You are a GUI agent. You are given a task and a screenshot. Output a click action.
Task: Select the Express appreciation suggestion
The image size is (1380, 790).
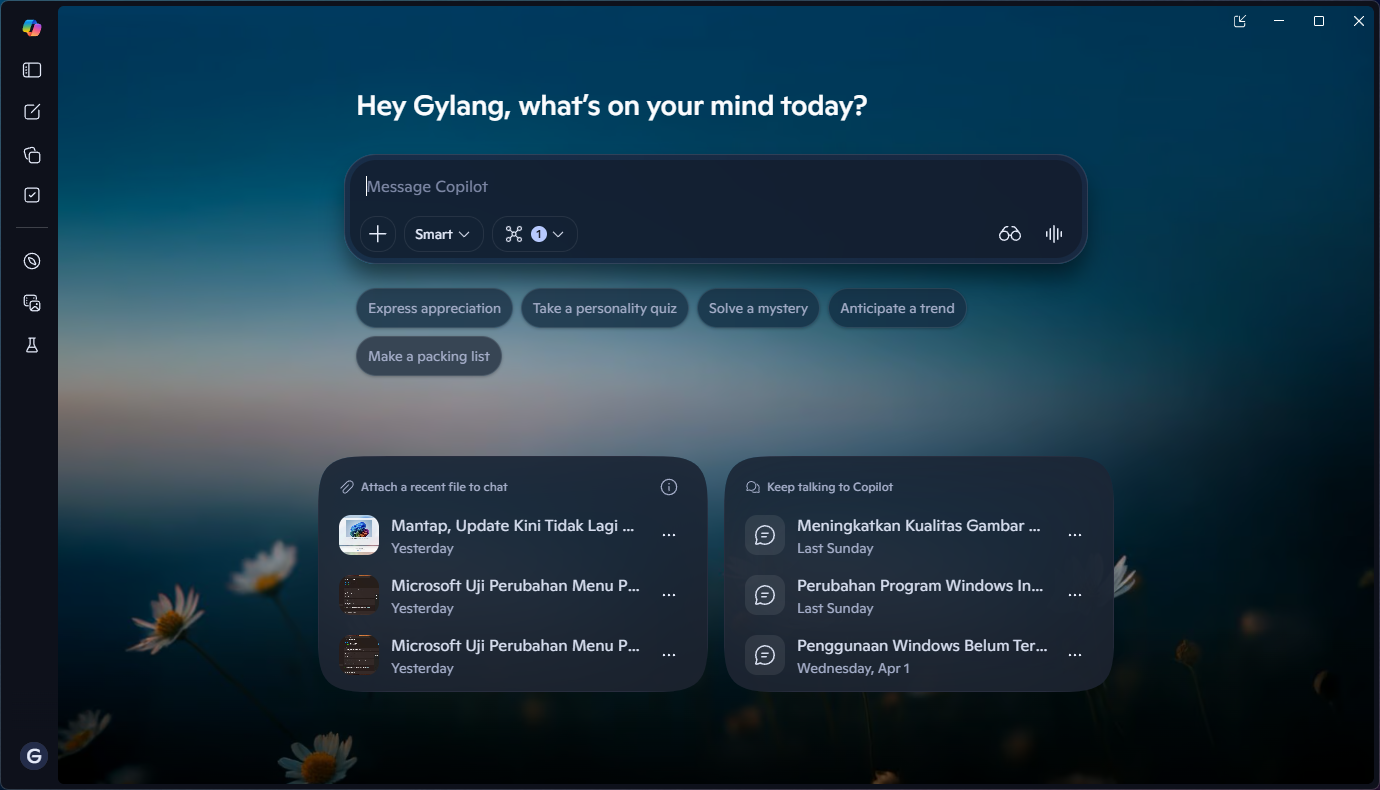434,308
